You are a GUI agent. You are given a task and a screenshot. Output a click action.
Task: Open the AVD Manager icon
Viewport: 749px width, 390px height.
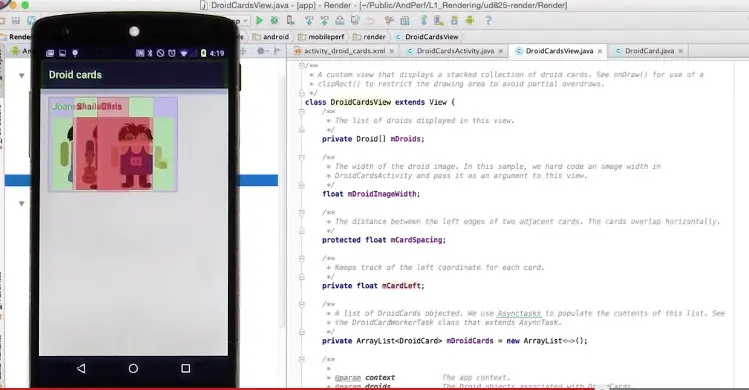[x=439, y=21]
